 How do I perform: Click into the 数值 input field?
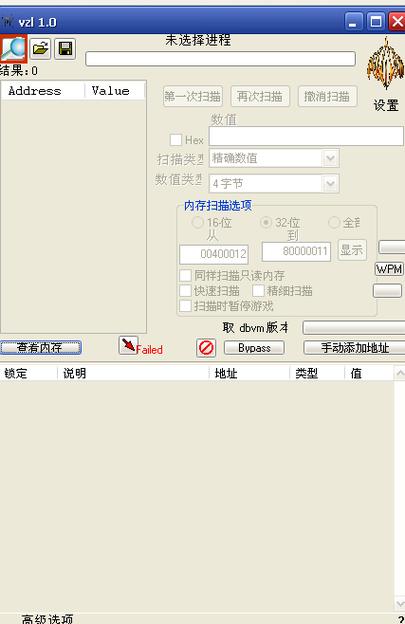[306, 136]
